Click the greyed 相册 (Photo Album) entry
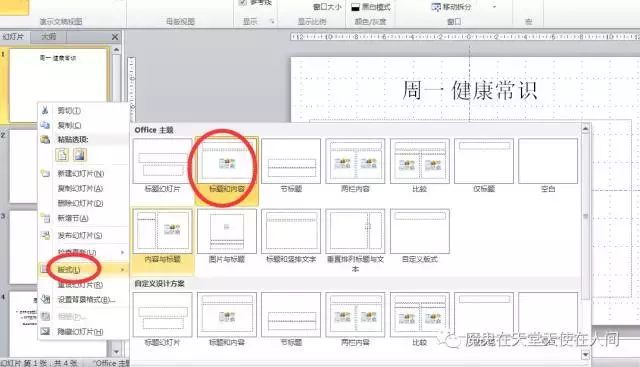This screenshot has width=640, height=367. [x=72, y=316]
